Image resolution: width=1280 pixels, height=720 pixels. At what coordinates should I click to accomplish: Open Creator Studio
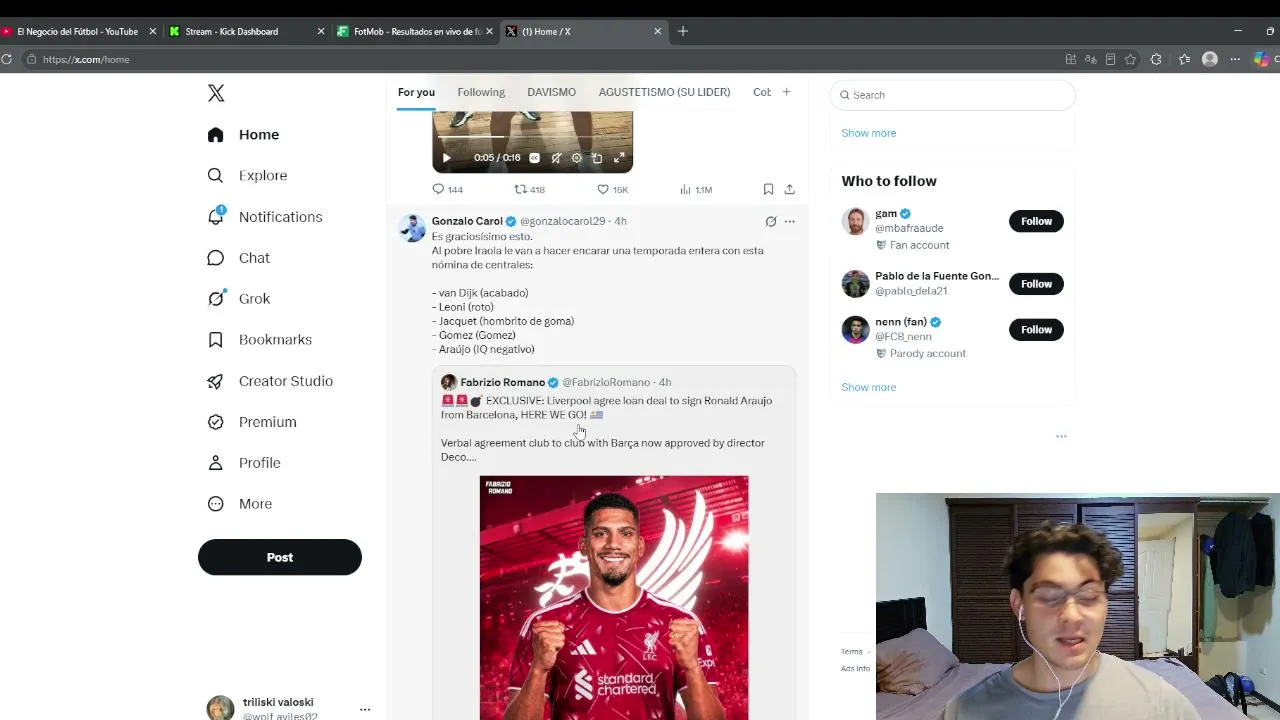(x=270, y=381)
